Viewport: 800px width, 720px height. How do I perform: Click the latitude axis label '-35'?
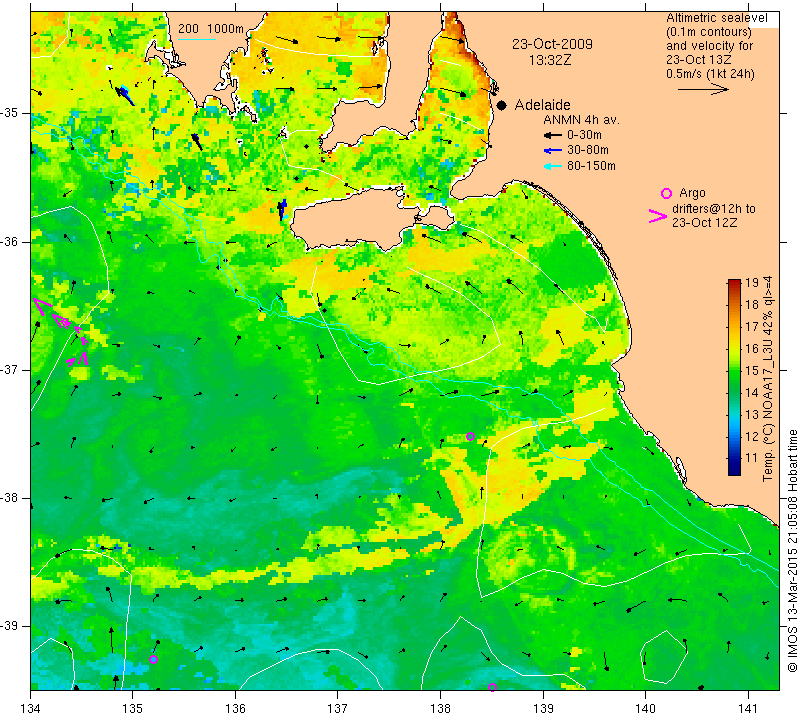pyautogui.click(x=10, y=113)
